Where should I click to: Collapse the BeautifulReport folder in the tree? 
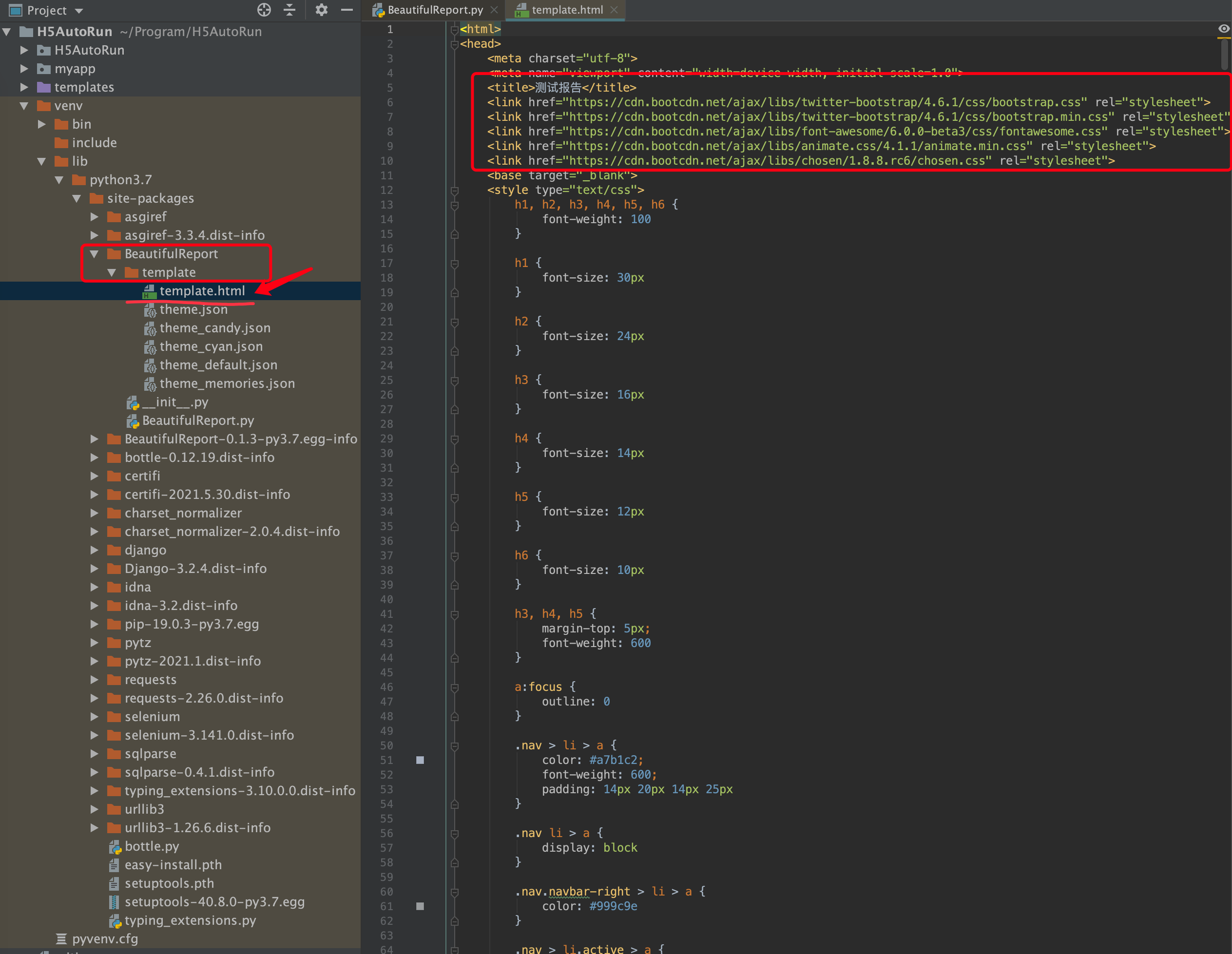94,254
